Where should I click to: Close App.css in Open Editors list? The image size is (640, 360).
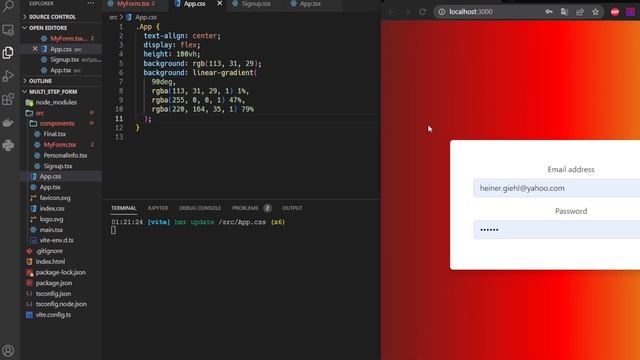pyautogui.click(x=35, y=49)
